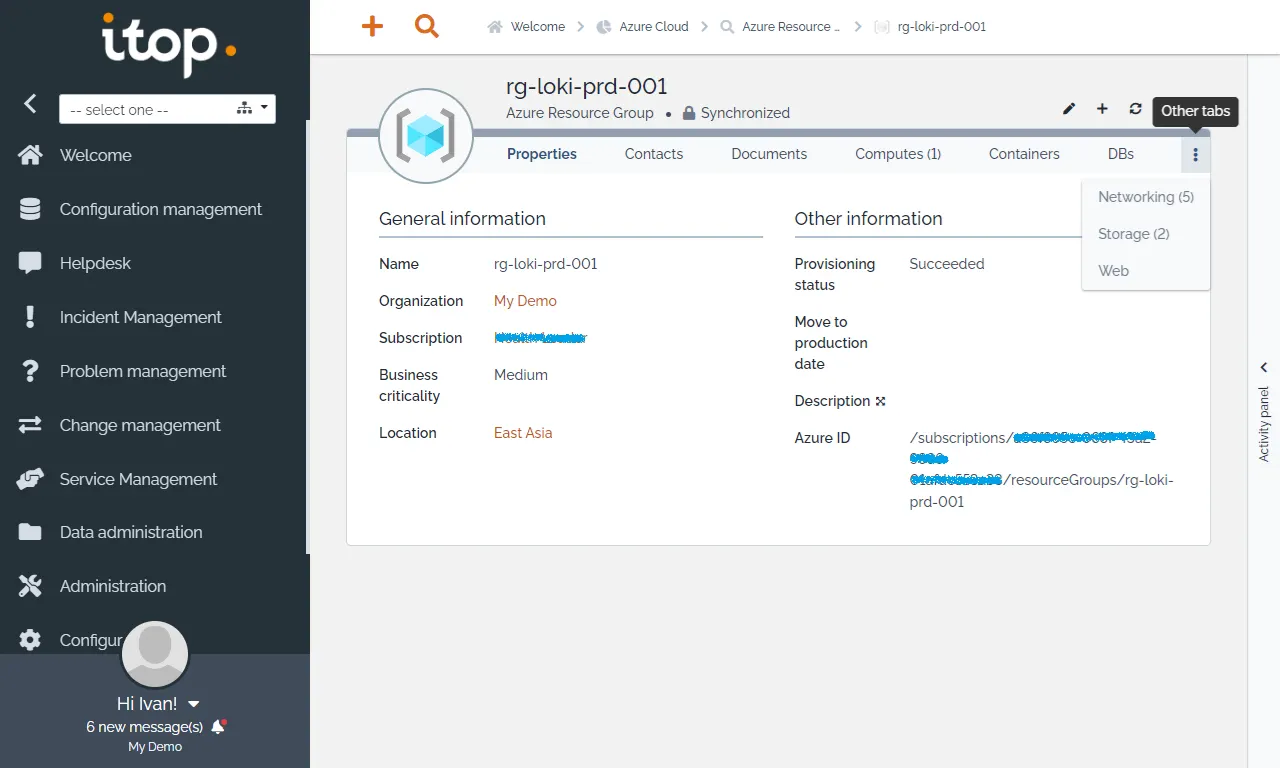This screenshot has height=768, width=1280.
Task: Click the Welcome house icon in sidebar
Action: [x=30, y=155]
